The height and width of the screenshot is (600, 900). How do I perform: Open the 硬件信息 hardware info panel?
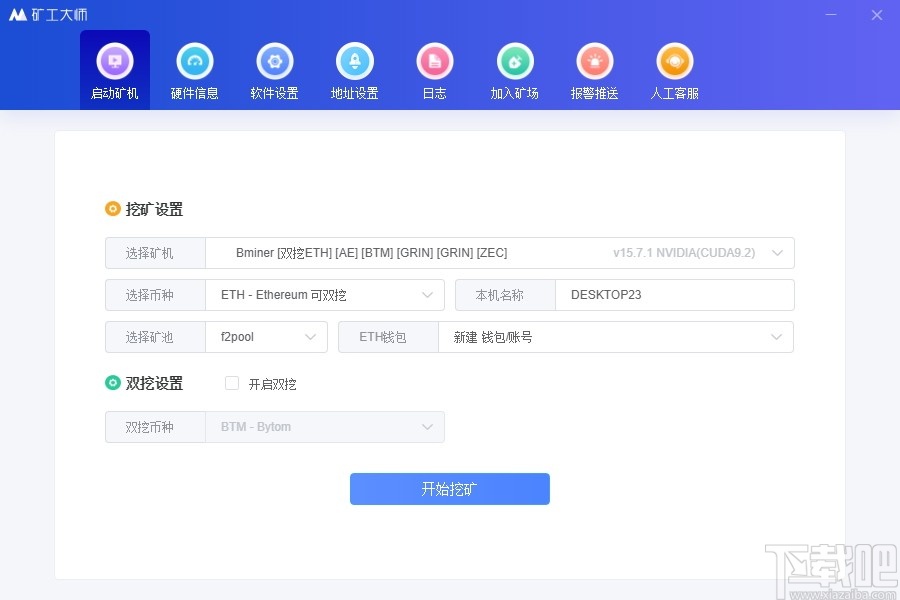[194, 61]
